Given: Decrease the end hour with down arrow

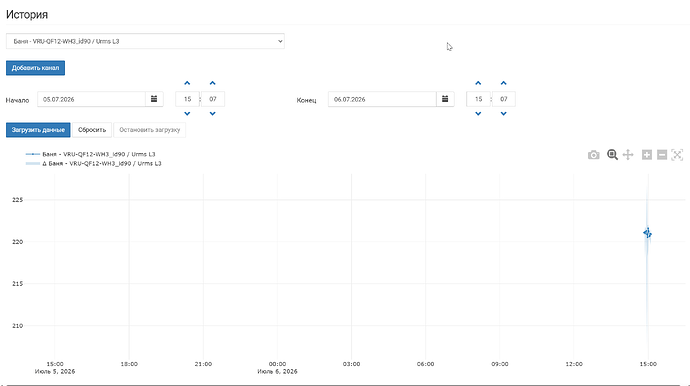Looking at the screenshot, I should 478,114.
